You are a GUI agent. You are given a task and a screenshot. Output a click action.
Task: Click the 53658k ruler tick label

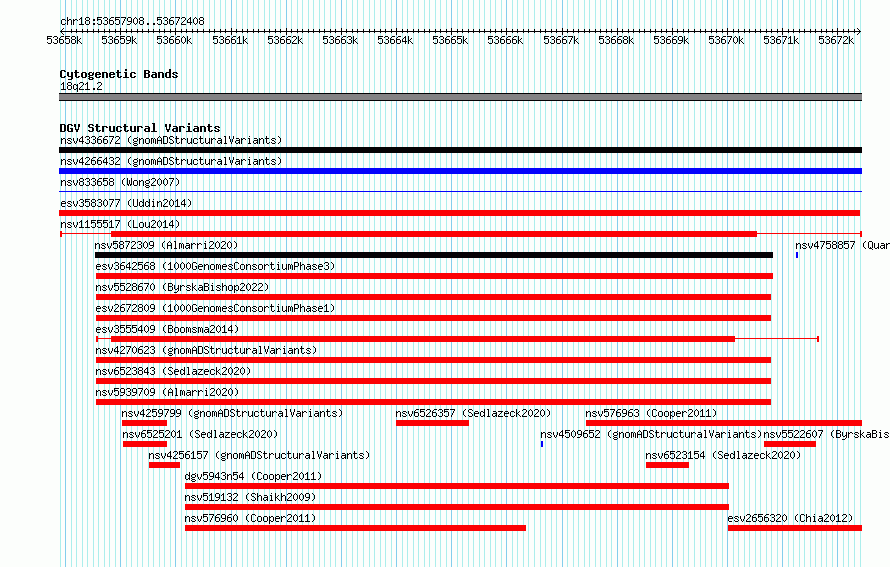coord(64,40)
